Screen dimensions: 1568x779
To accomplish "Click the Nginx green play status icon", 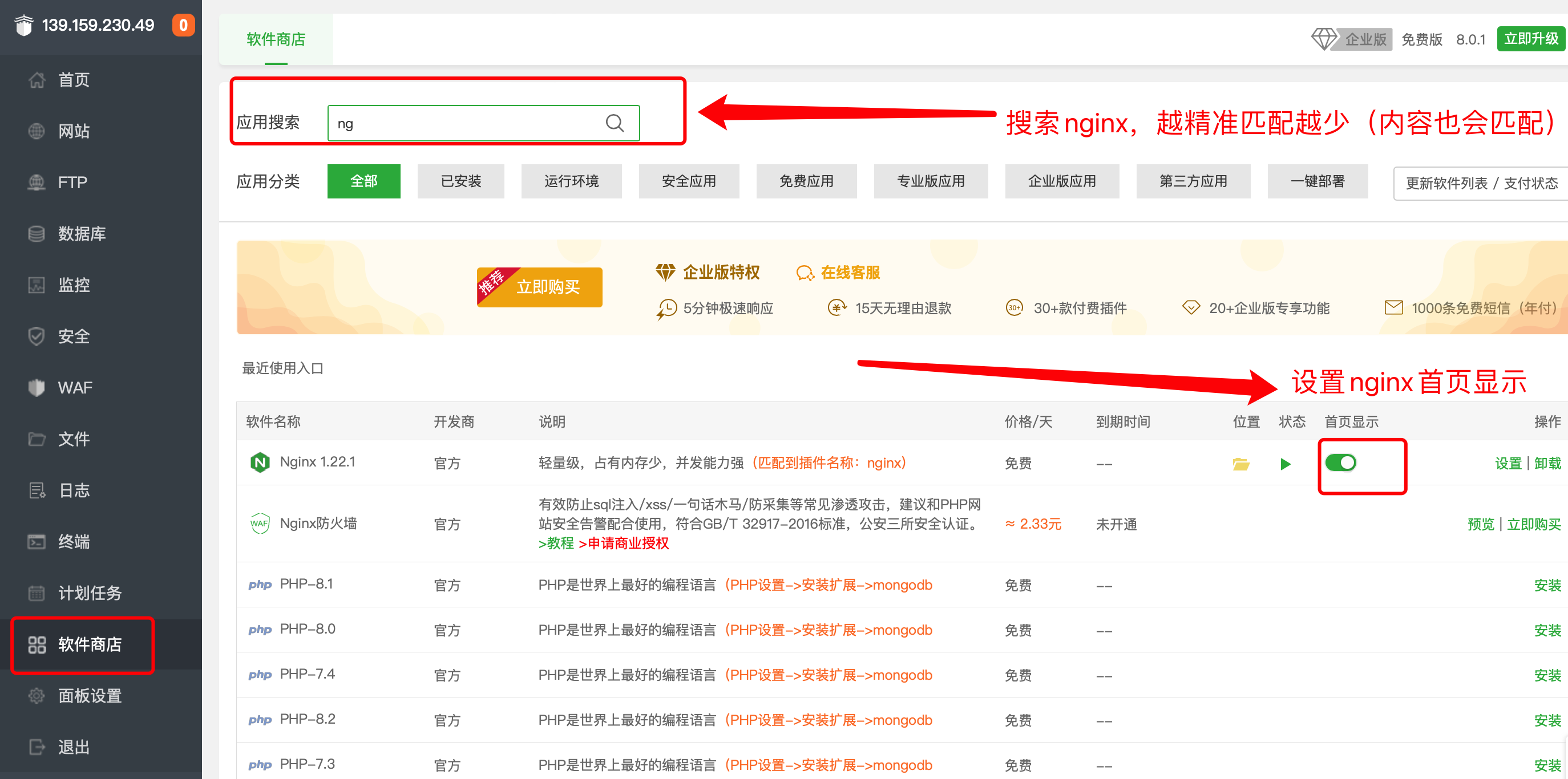I will [x=1285, y=464].
